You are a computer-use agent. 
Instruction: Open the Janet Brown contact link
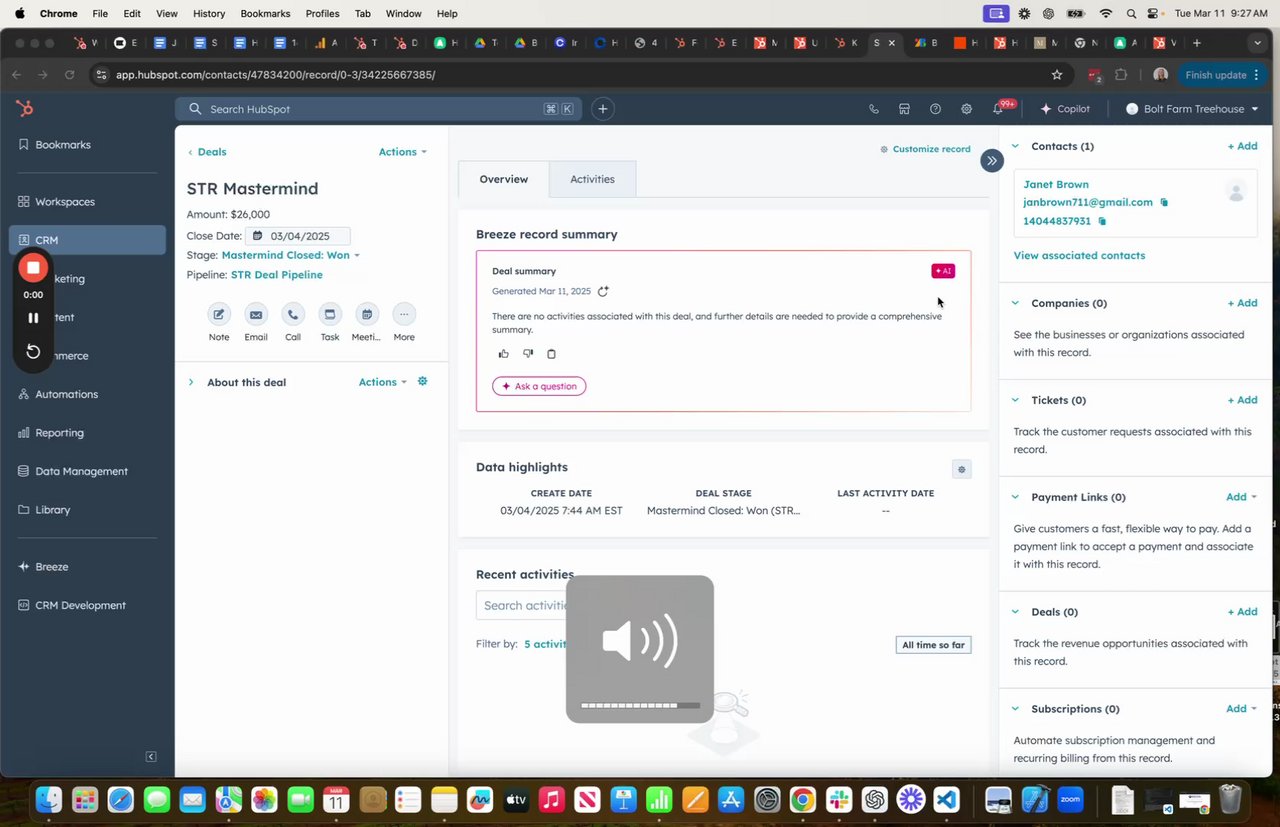coord(1056,184)
